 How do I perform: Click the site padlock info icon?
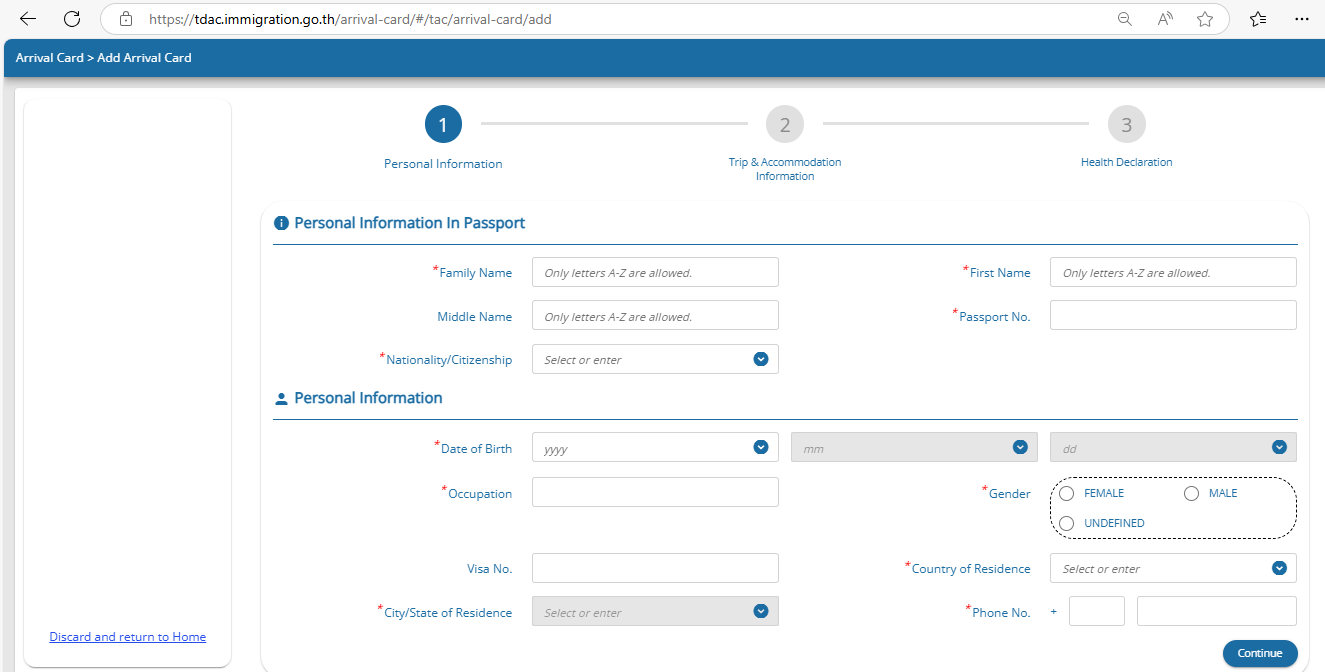pos(125,19)
